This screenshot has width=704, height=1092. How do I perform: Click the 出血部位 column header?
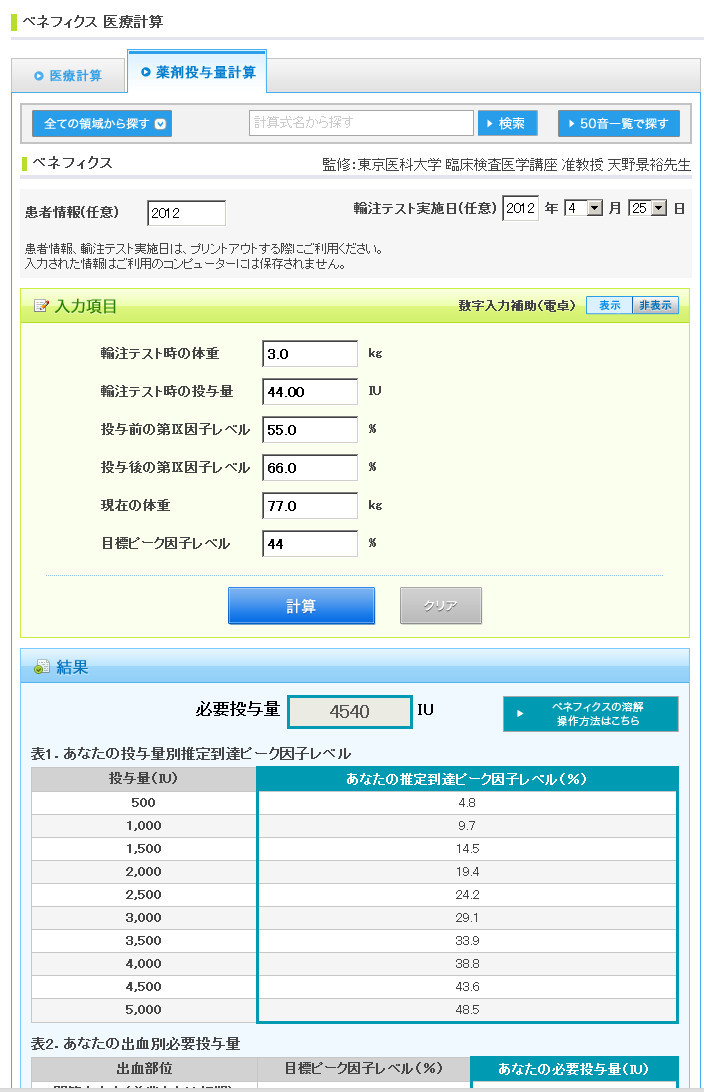[x=144, y=1068]
